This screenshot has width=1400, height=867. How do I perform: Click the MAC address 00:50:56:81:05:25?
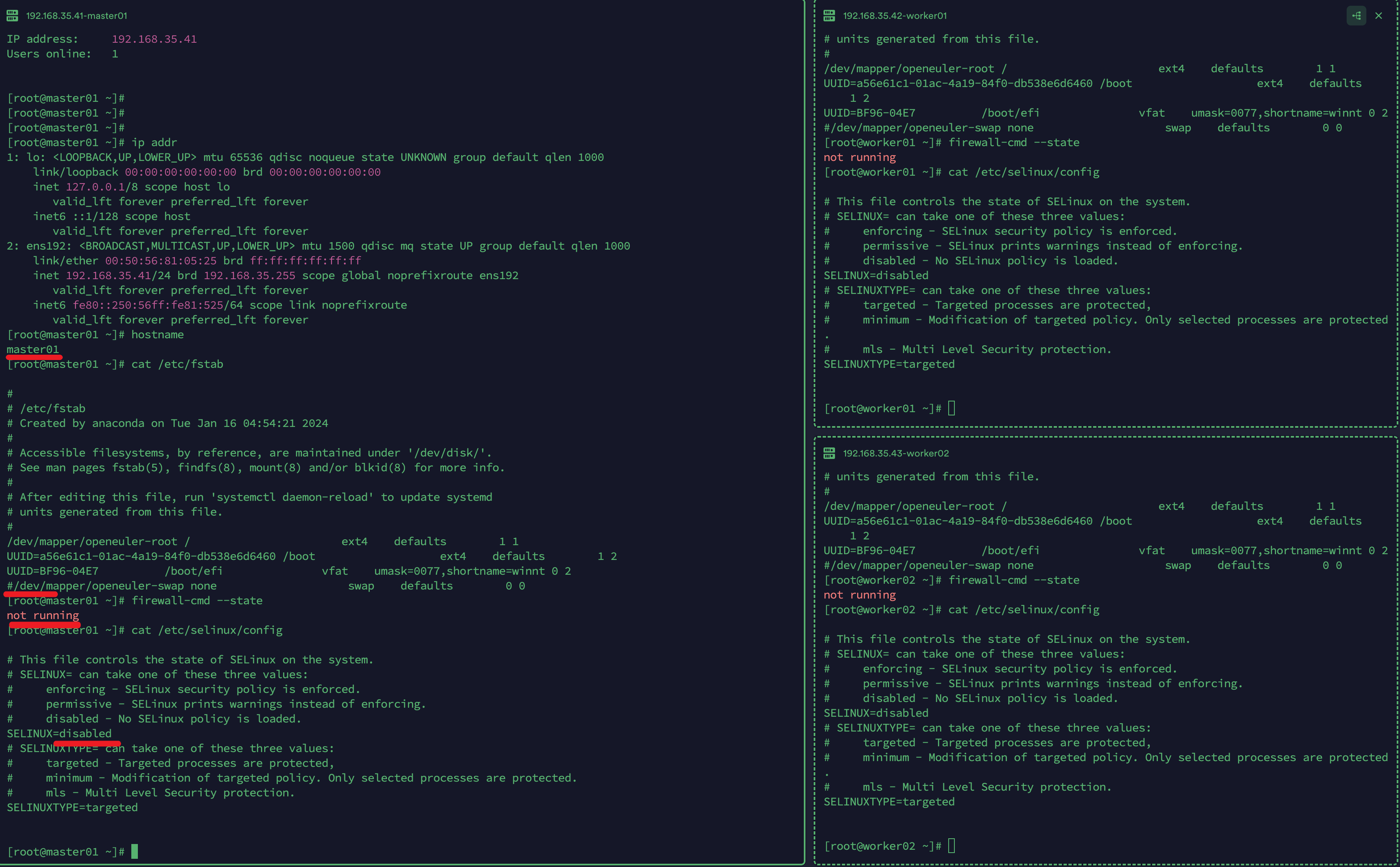[160, 260]
